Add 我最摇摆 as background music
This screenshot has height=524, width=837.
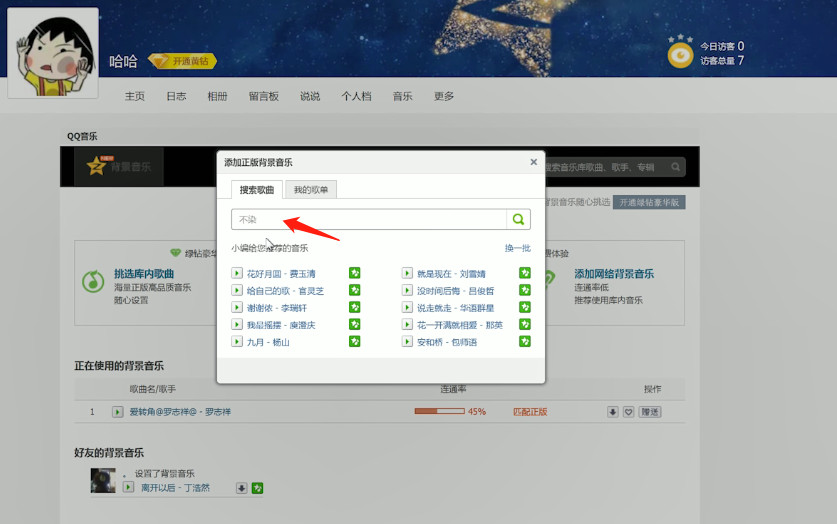coord(354,324)
